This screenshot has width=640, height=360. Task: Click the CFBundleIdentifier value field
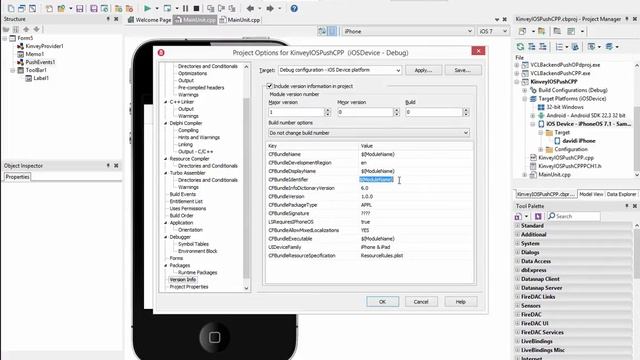click(x=415, y=180)
